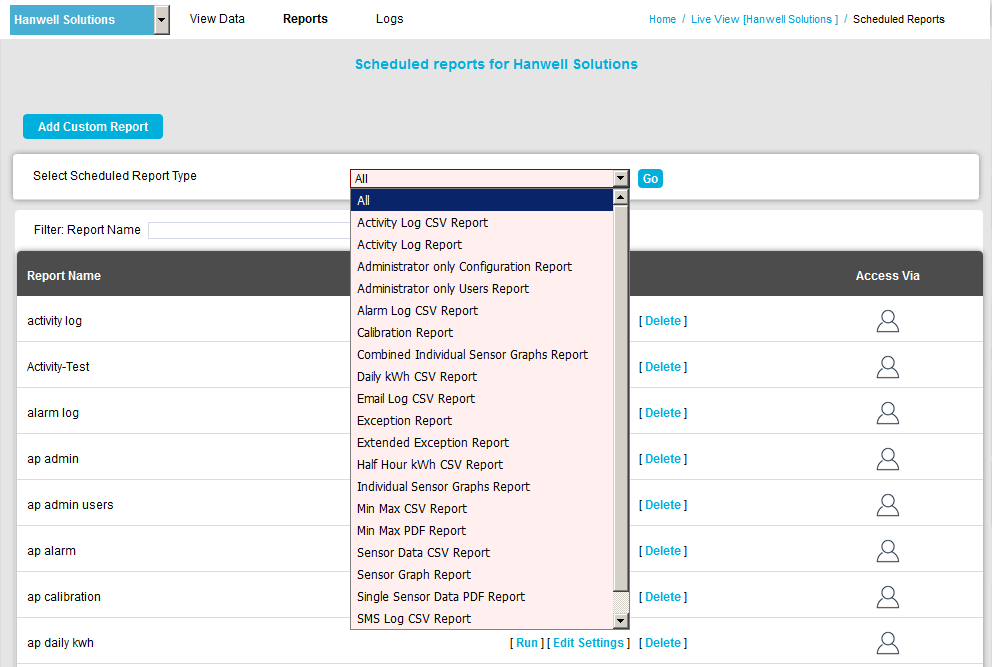Choose SMS Log CSV Report option

click(481, 618)
